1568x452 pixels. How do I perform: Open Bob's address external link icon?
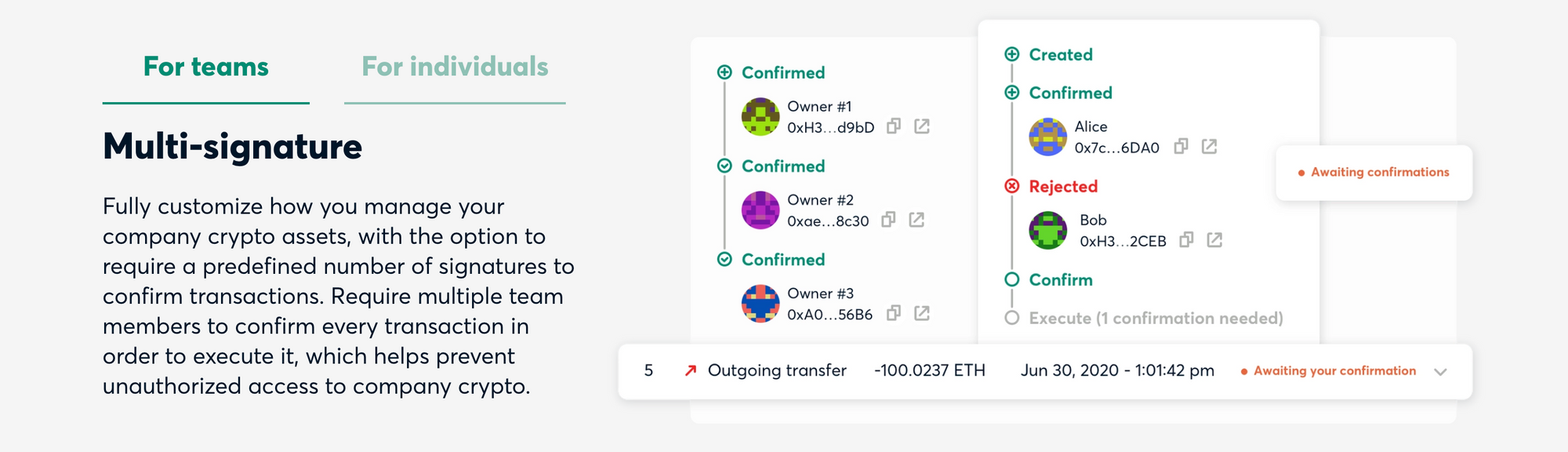tap(1215, 240)
